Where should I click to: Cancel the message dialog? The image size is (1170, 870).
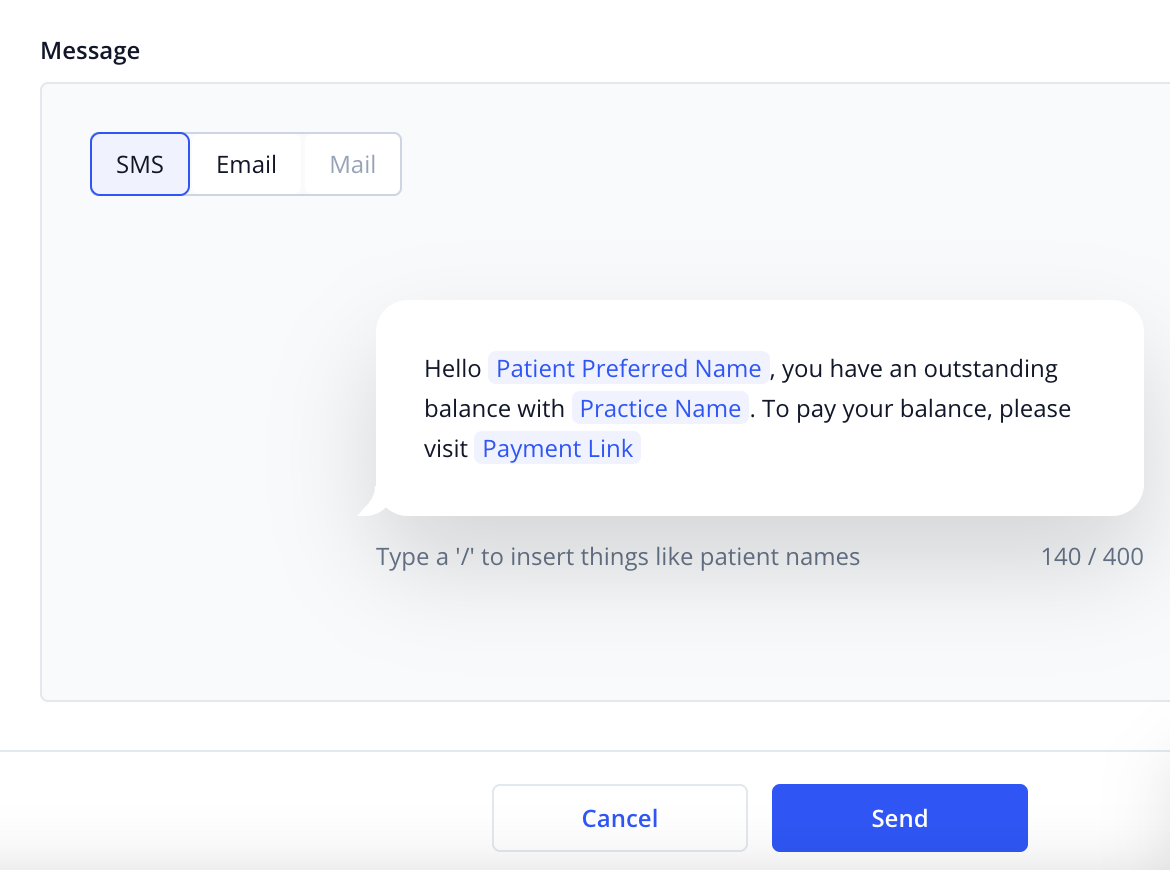pyautogui.click(x=619, y=818)
